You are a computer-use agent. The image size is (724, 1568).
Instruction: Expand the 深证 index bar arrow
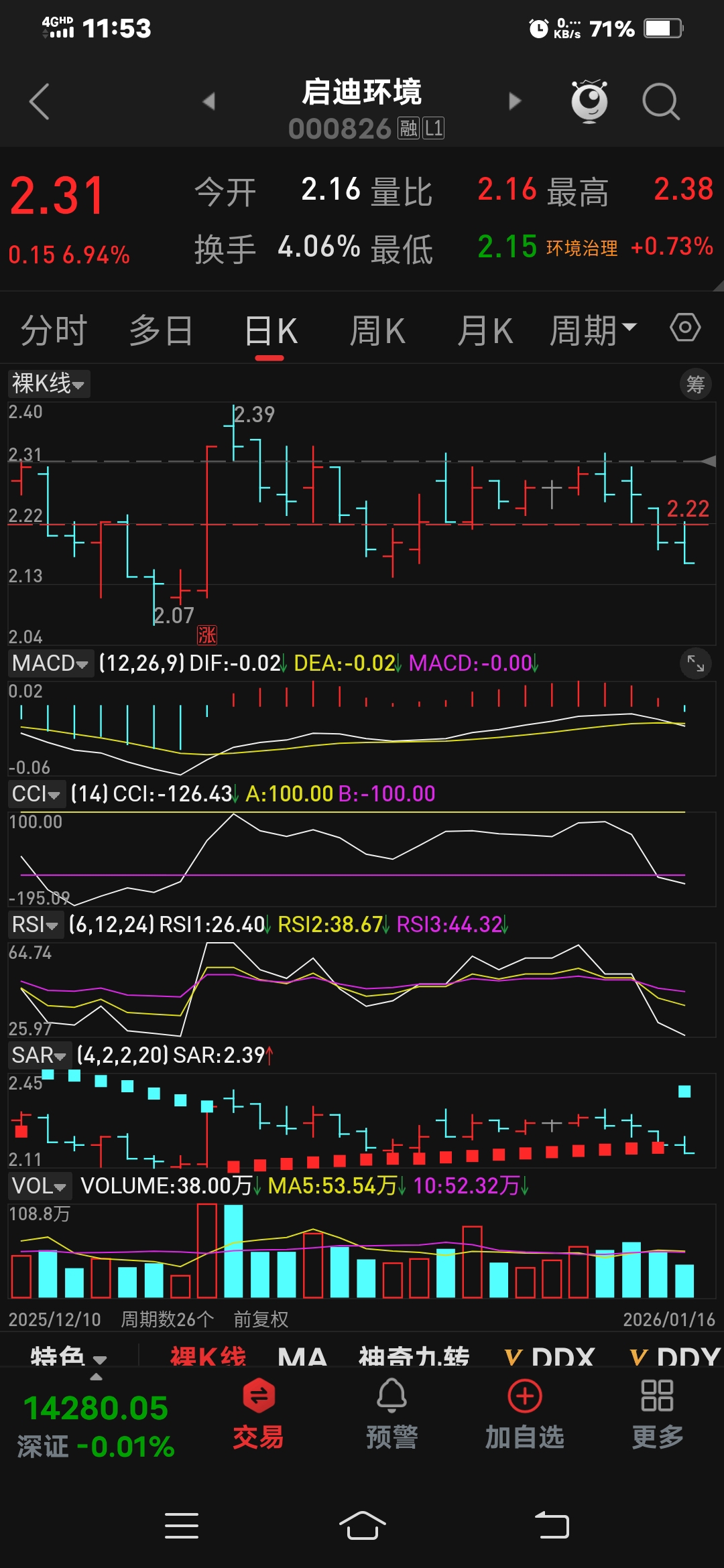coord(97,1376)
